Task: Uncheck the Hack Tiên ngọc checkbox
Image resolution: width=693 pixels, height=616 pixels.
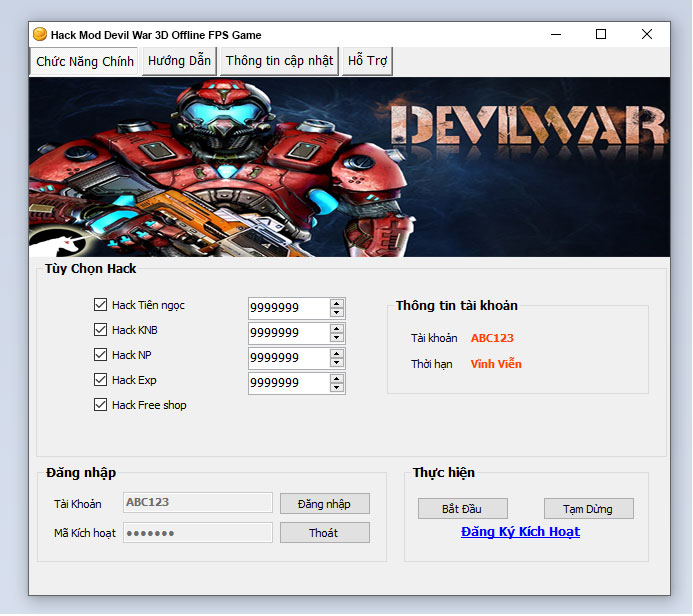Action: coord(100,305)
